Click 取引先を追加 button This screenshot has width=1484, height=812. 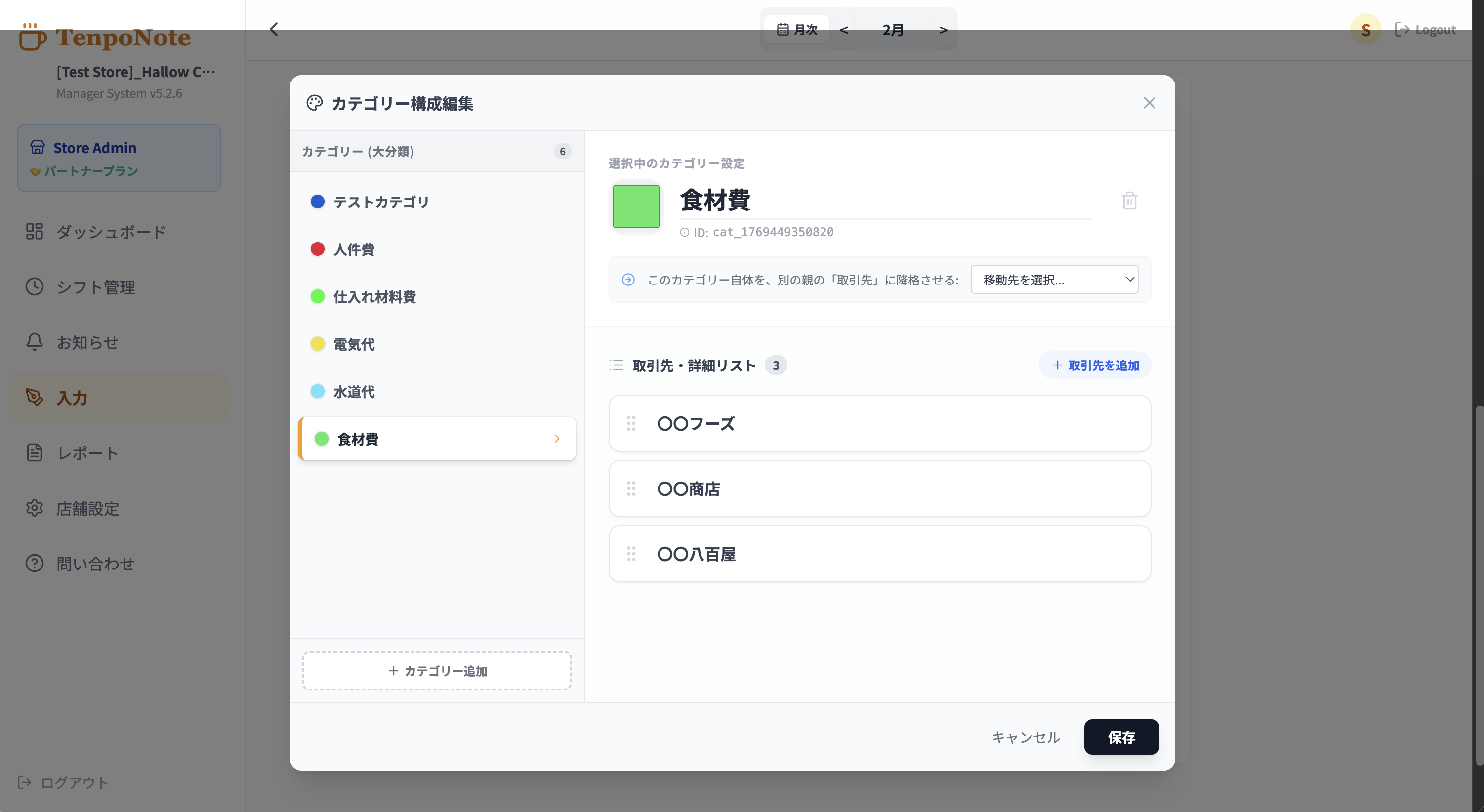(1095, 365)
